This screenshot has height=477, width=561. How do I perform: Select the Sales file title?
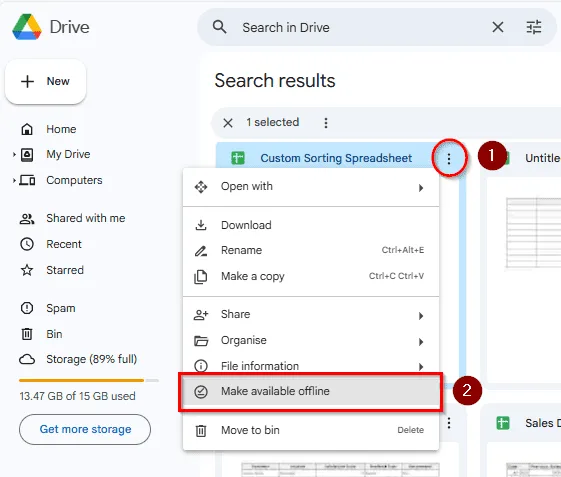coord(543,423)
